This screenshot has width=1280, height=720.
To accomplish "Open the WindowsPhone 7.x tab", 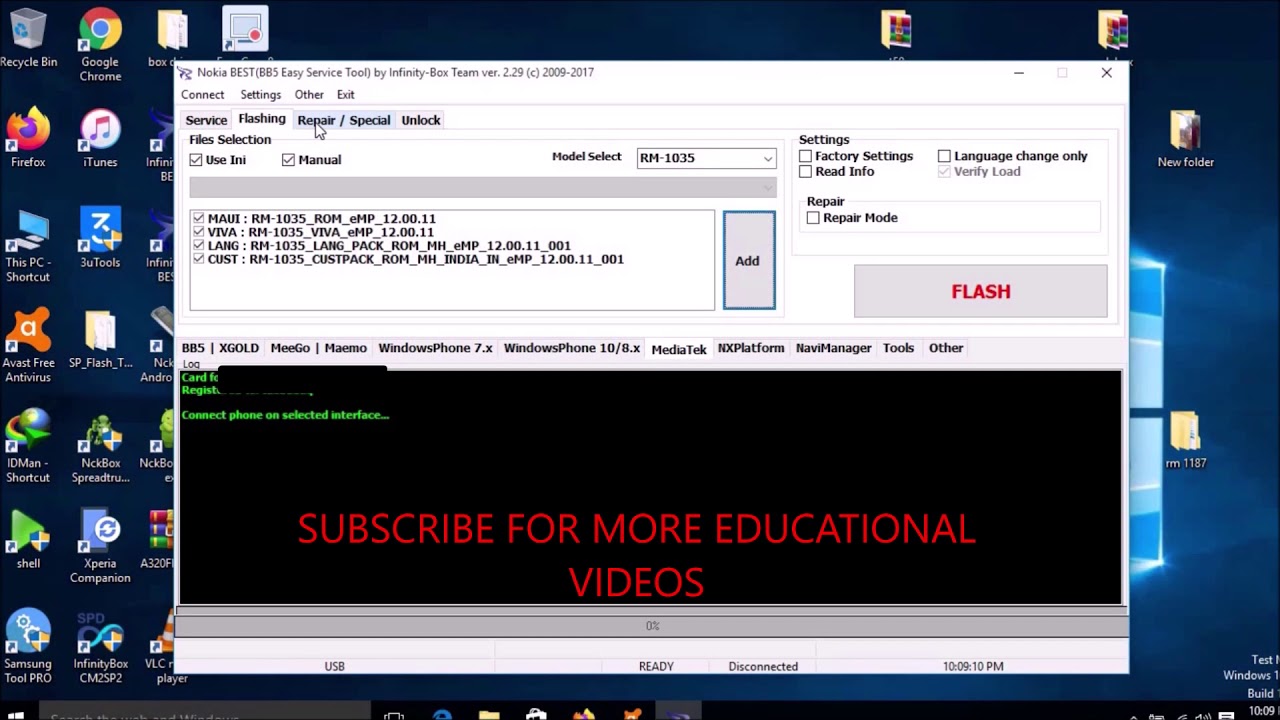I will (x=435, y=348).
